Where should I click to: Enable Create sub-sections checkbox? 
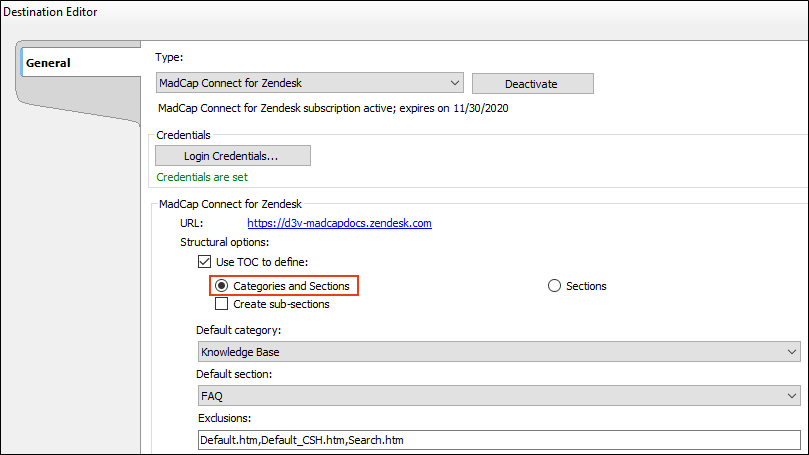pos(221,304)
